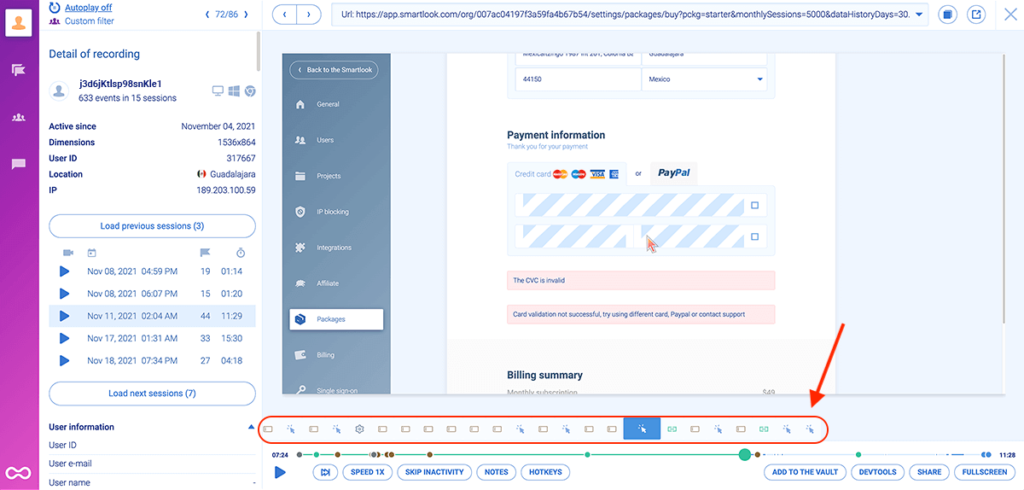Click the Share button

click(x=929, y=472)
